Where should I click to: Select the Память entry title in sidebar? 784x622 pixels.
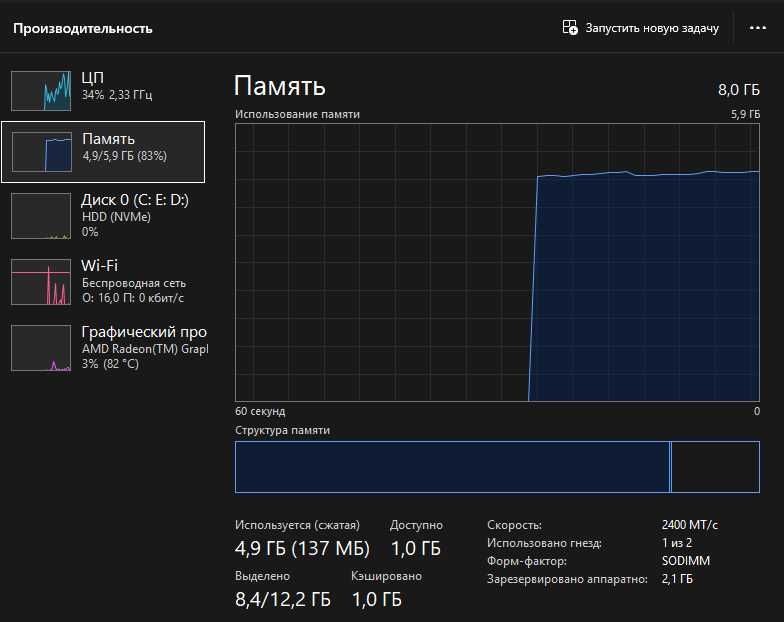tap(108, 138)
